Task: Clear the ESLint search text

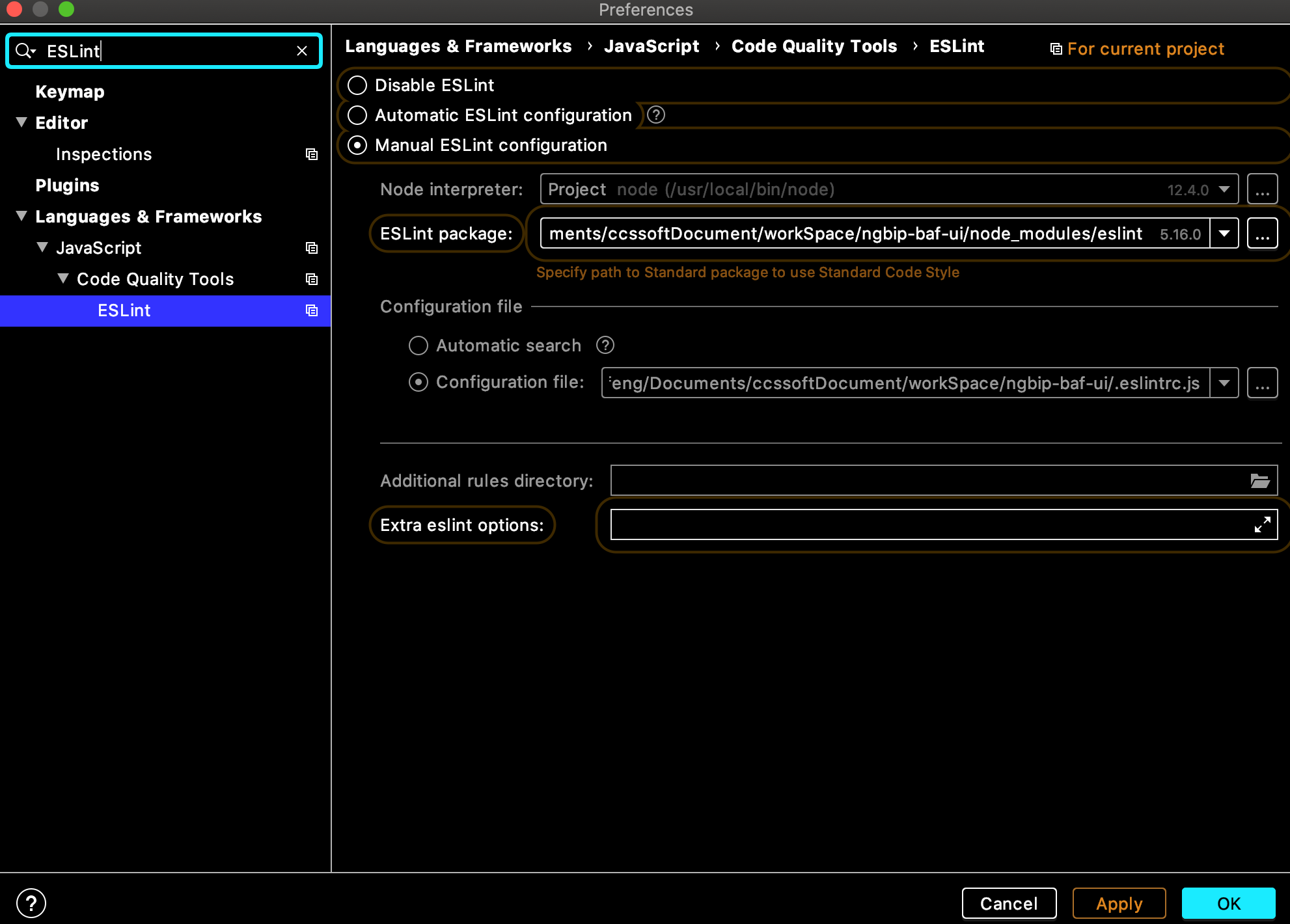Action: click(302, 51)
